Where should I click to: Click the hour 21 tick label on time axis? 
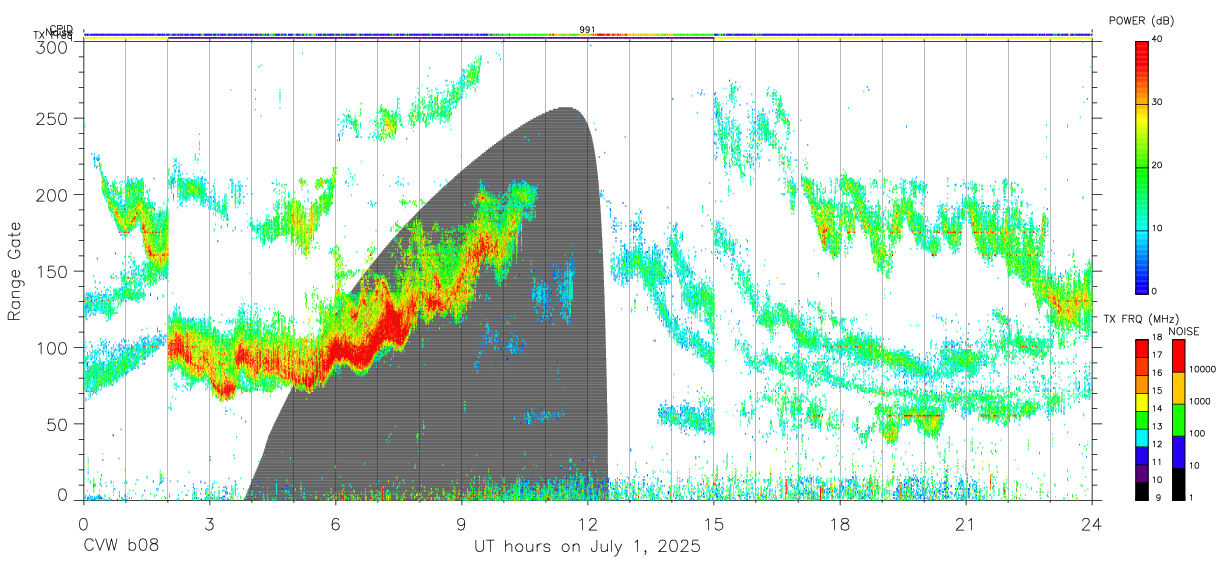[966, 524]
